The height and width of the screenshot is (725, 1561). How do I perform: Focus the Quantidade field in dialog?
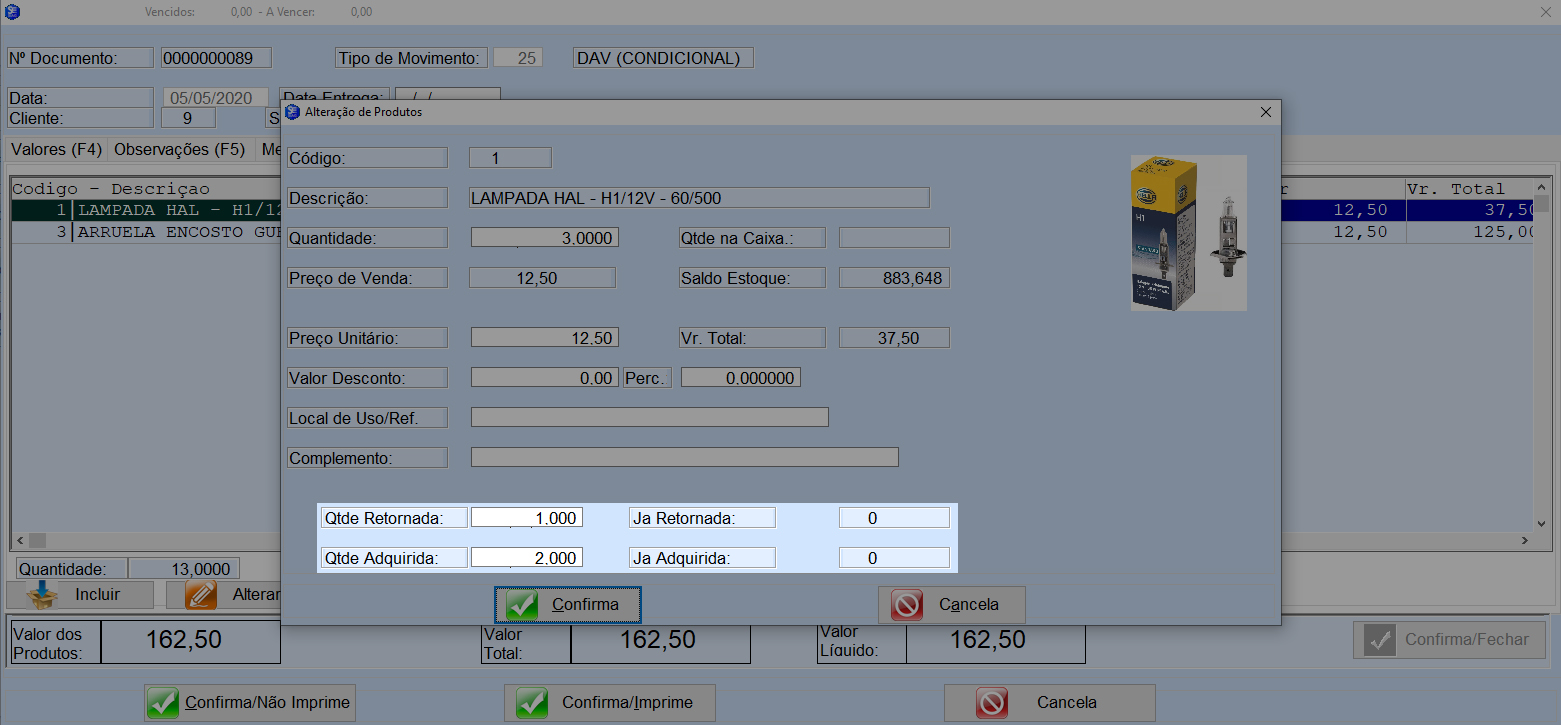544,238
